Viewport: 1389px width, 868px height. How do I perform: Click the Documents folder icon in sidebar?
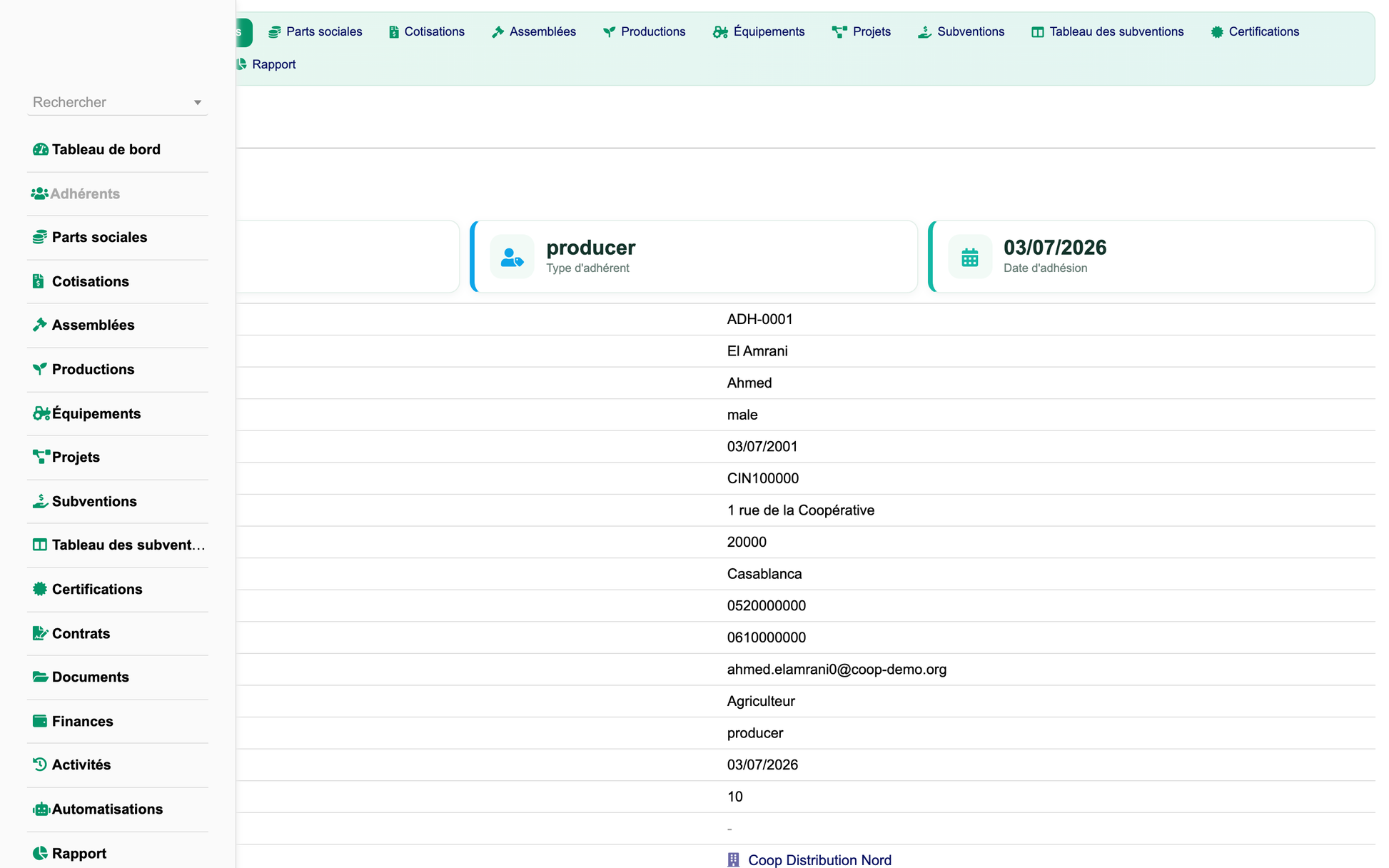[x=41, y=677]
